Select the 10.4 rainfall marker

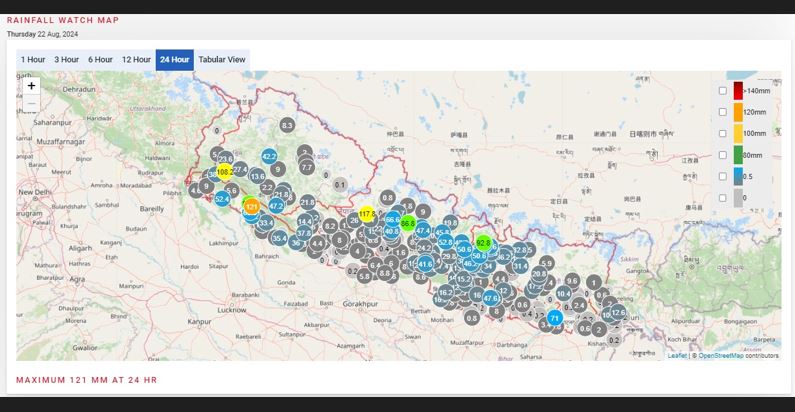[x=563, y=293]
